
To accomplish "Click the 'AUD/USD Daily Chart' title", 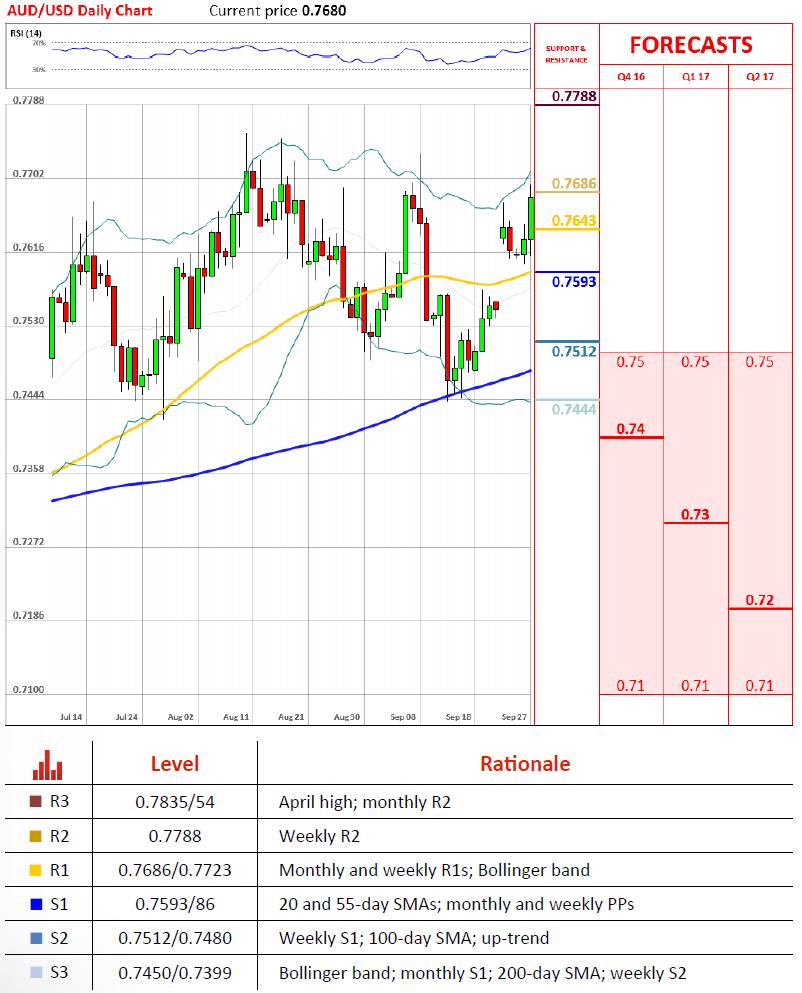I will click(80, 11).
